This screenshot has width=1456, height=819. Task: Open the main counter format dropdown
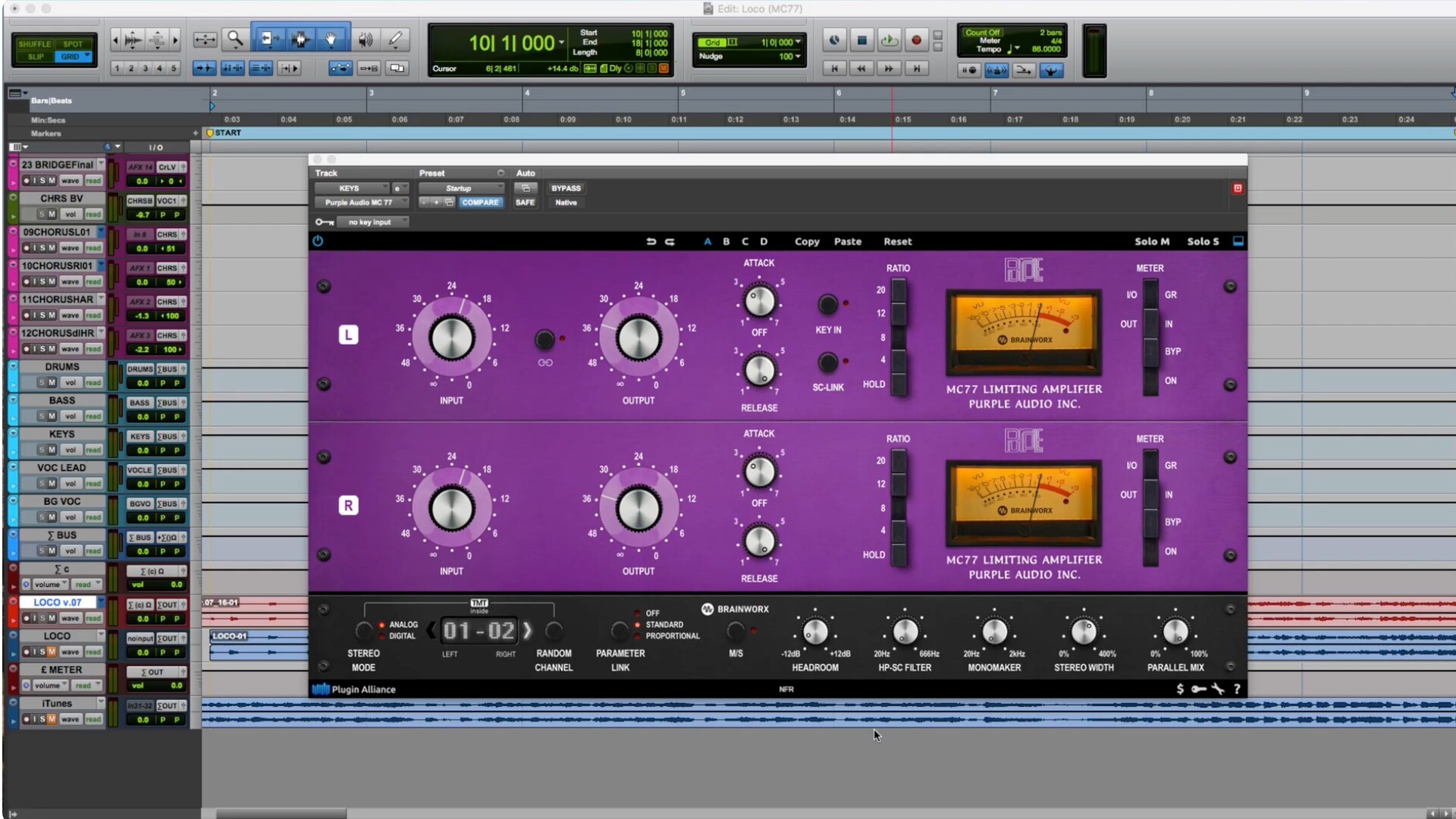point(562,42)
